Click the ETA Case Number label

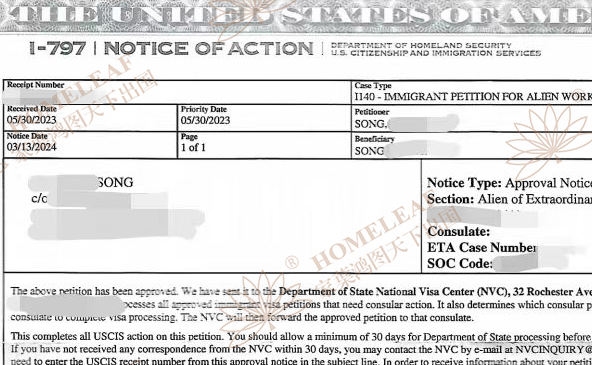point(481,248)
